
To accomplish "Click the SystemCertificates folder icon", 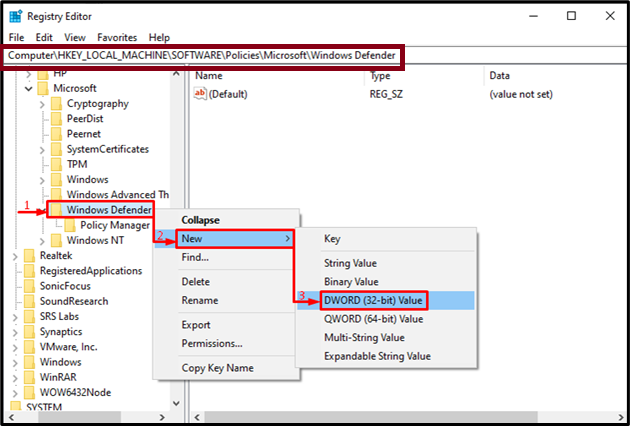I will [57, 149].
